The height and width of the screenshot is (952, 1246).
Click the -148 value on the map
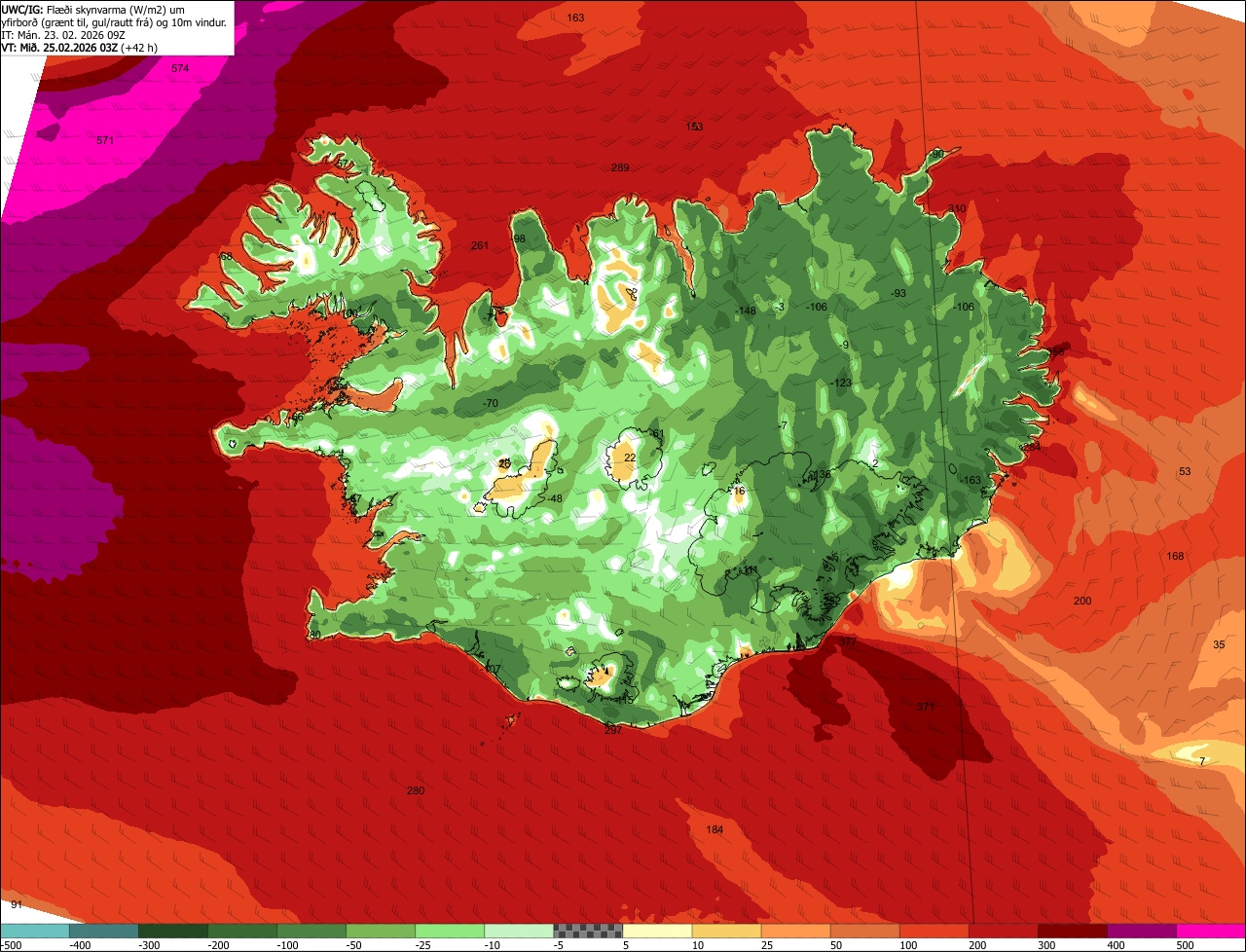click(745, 311)
